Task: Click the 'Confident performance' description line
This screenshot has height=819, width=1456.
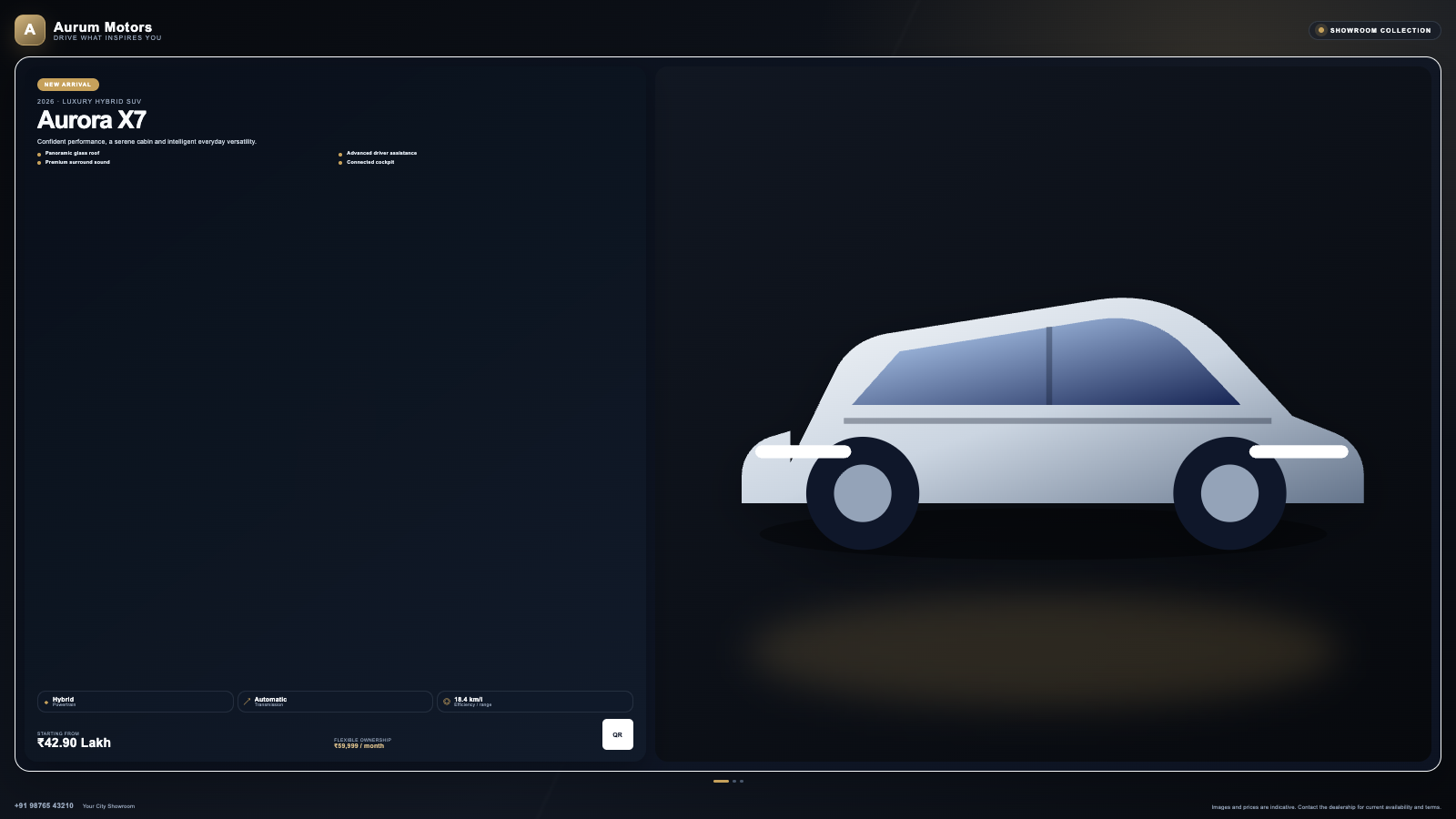Action: click(x=147, y=142)
